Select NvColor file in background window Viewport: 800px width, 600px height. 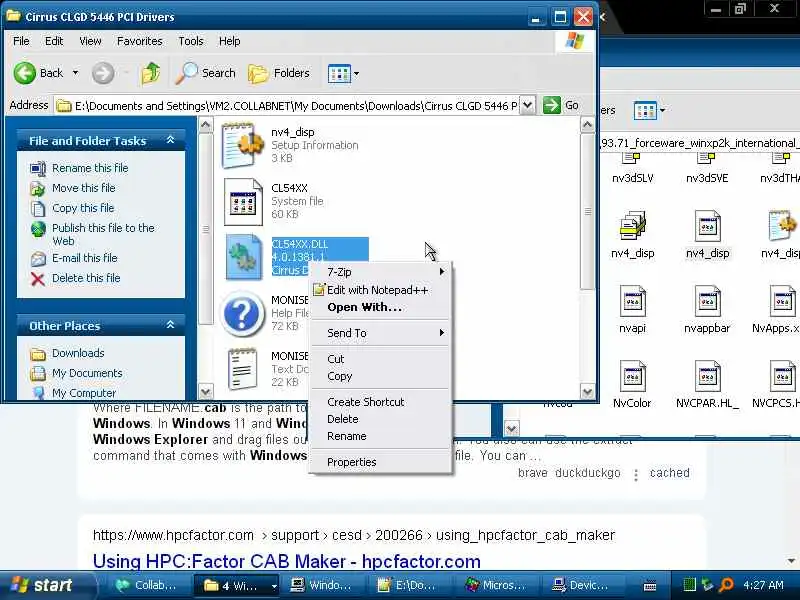tap(632, 384)
